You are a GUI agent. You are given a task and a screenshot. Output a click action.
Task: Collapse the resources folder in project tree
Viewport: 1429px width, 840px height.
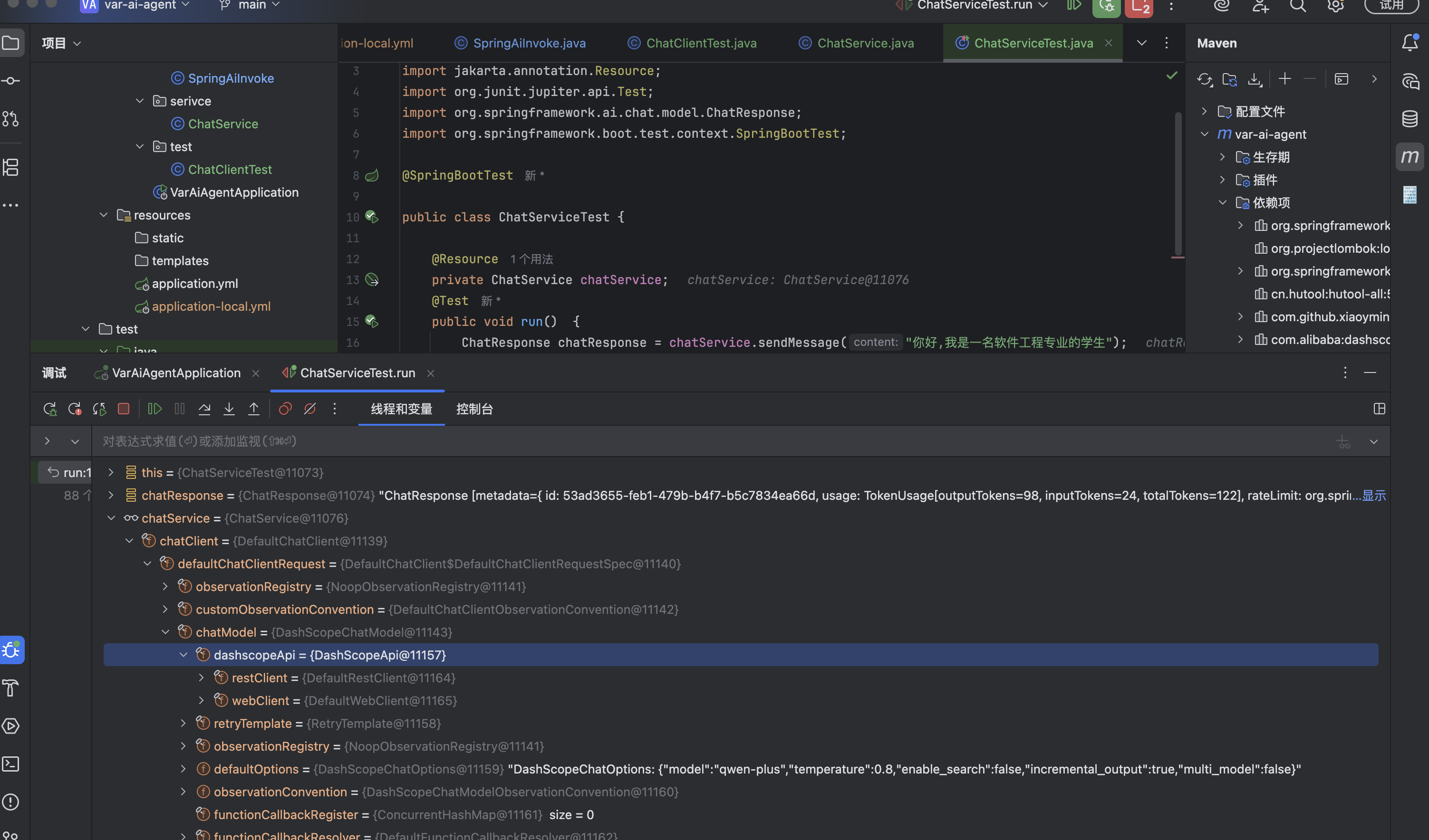coord(103,215)
